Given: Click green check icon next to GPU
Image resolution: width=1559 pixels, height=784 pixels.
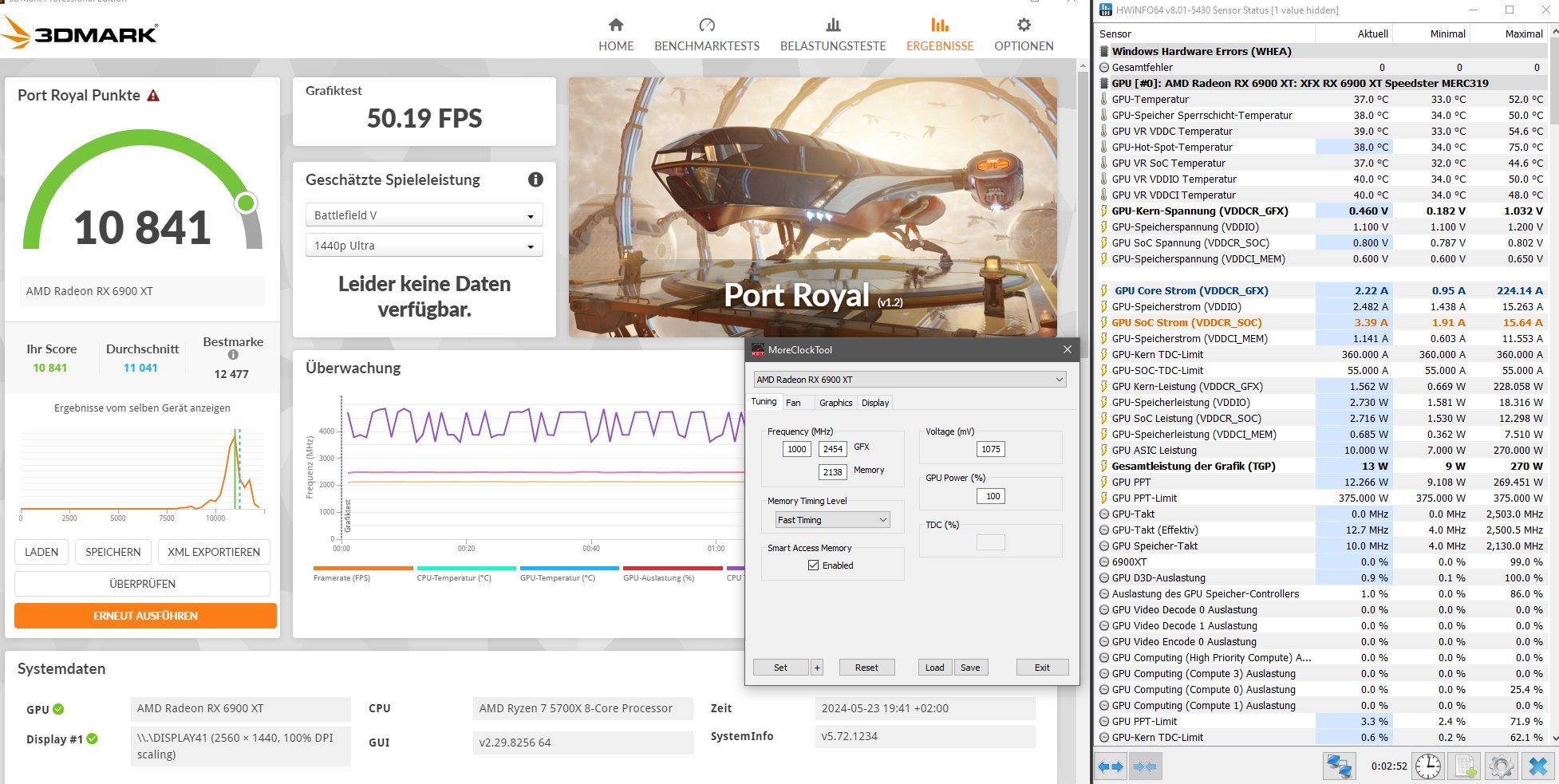Looking at the screenshot, I should (58, 709).
